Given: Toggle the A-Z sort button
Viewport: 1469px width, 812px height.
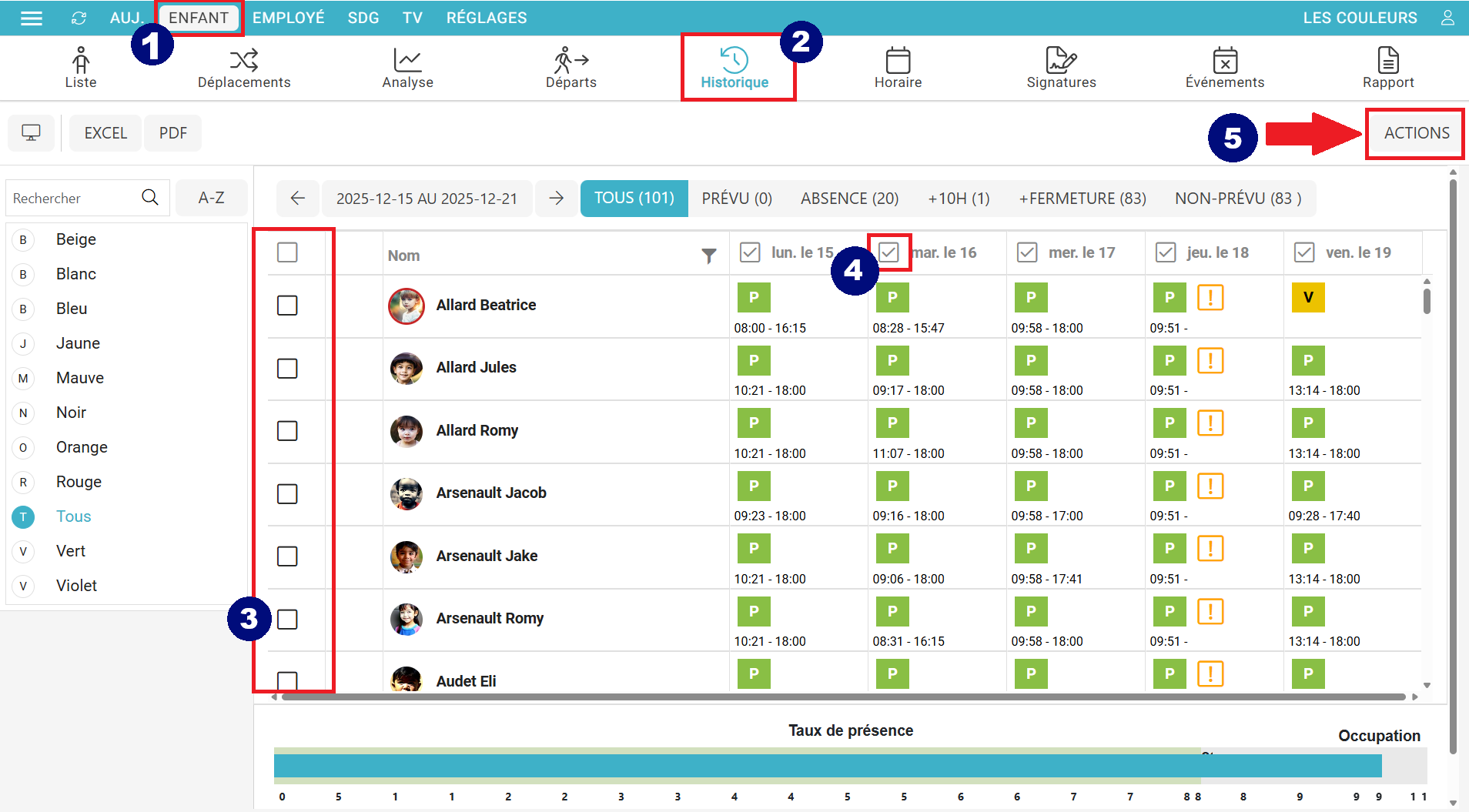Looking at the screenshot, I should (211, 198).
